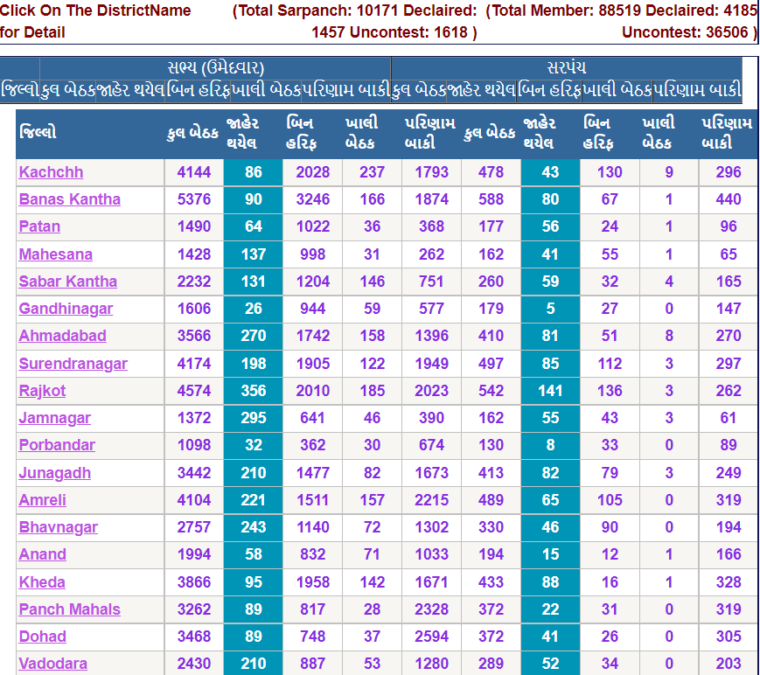Open Mahesana district details
This screenshot has height=675, width=760.
[55, 254]
